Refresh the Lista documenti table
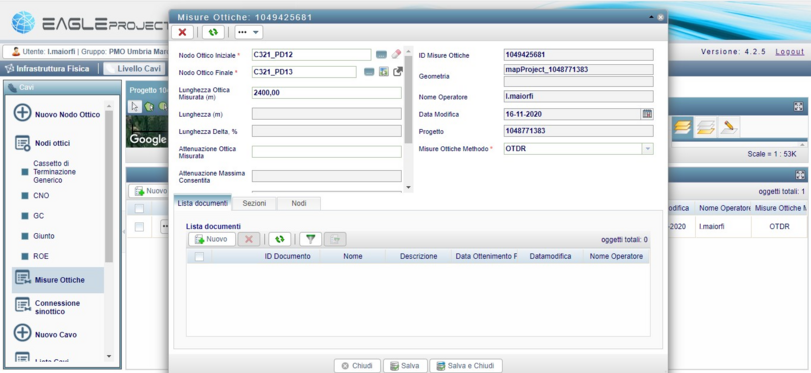 click(280, 239)
